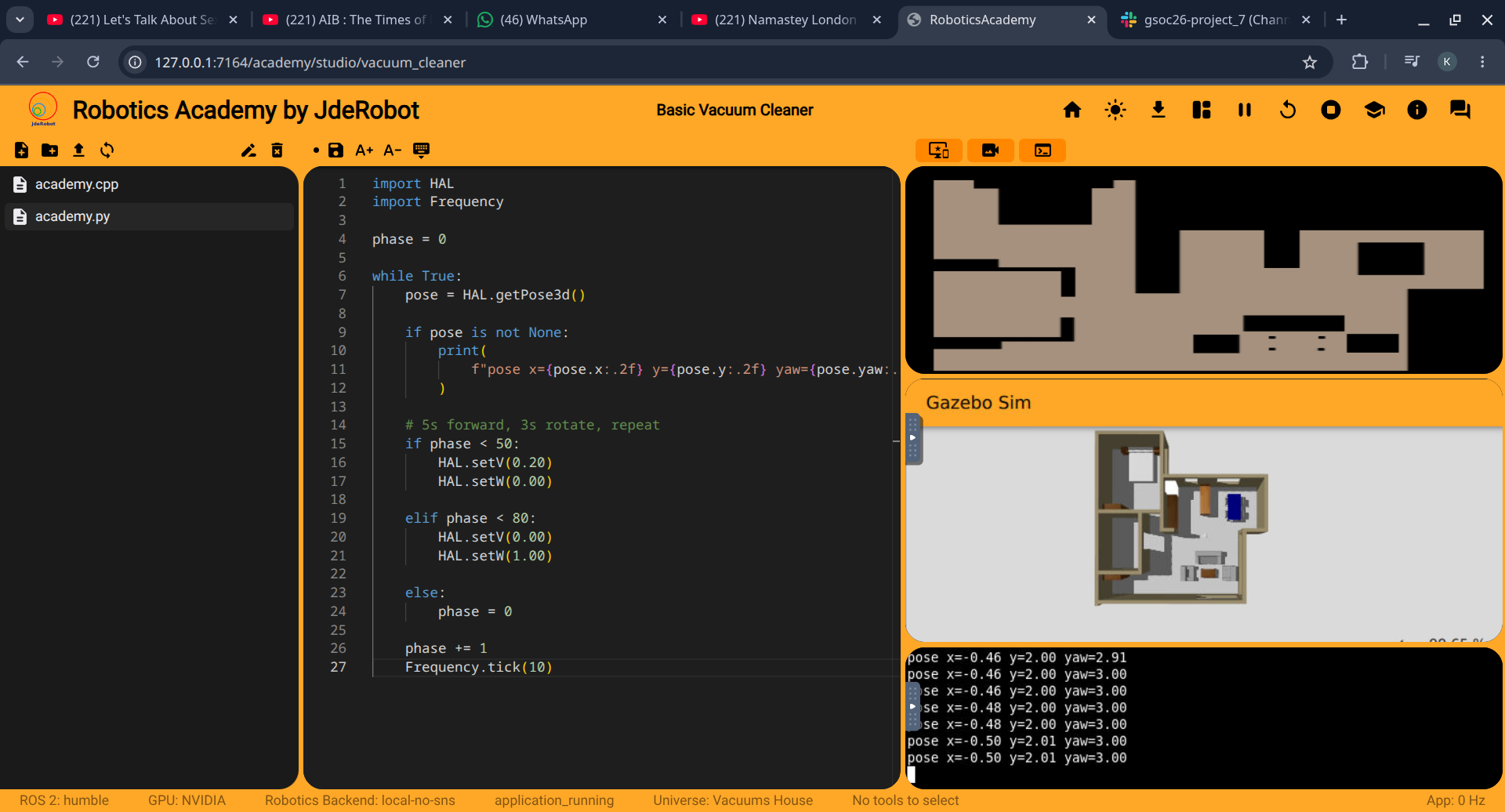This screenshot has height=812, width=1505.
Task: Rename selected file with pencil icon
Action: point(248,150)
